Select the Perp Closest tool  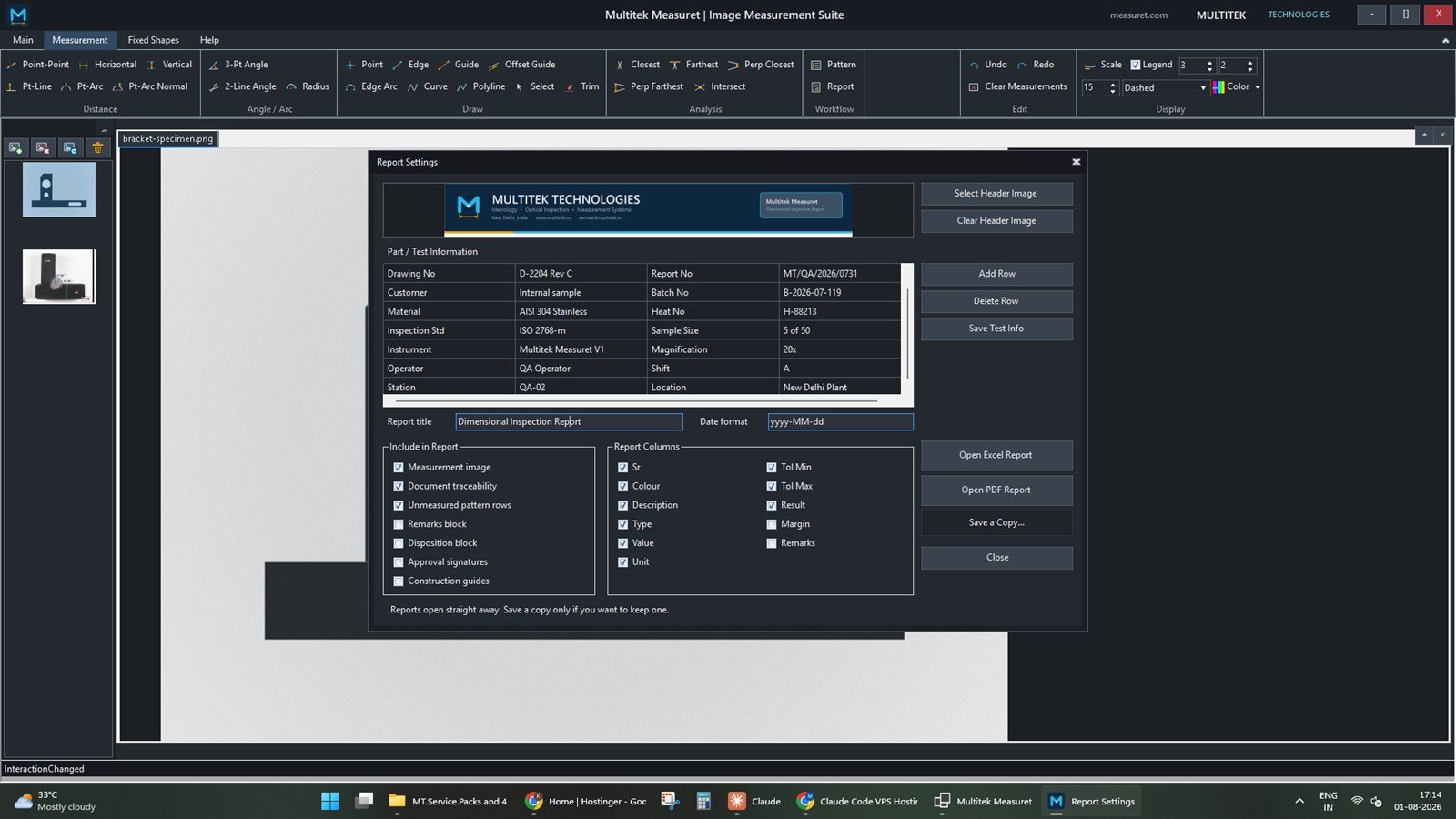[761, 65]
